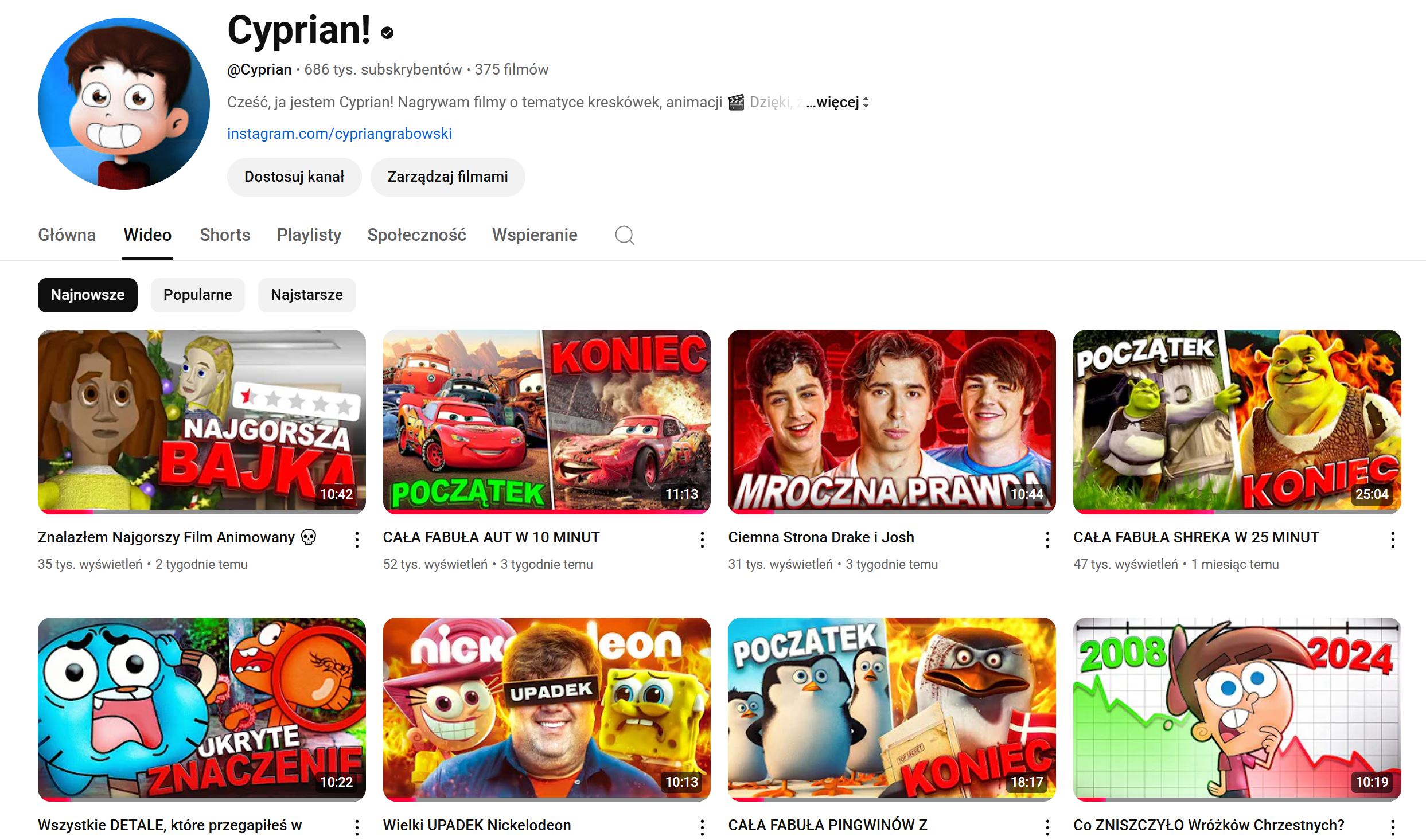
Task: Click the Cars POCZĄTEK KONIEC thumbnail
Action: (547, 421)
